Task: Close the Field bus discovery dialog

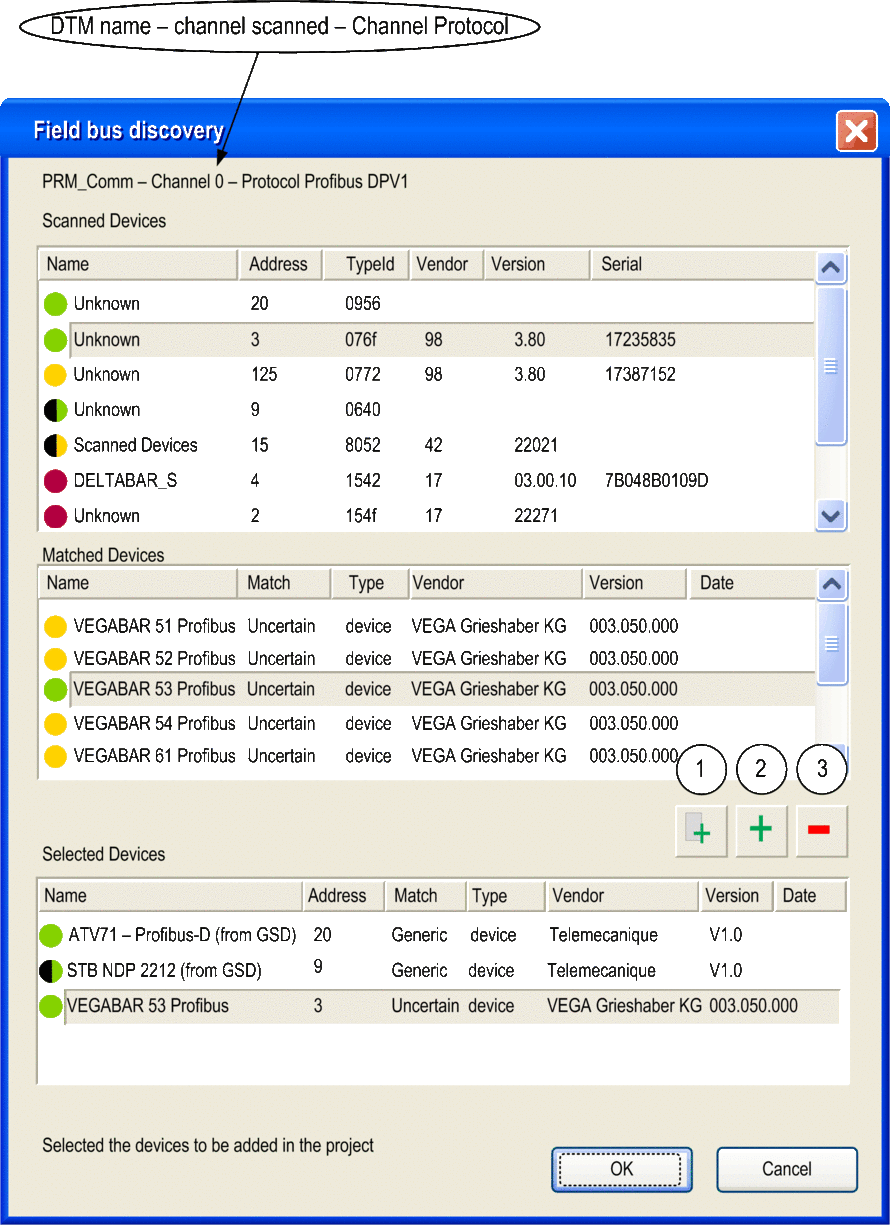Action: (856, 131)
